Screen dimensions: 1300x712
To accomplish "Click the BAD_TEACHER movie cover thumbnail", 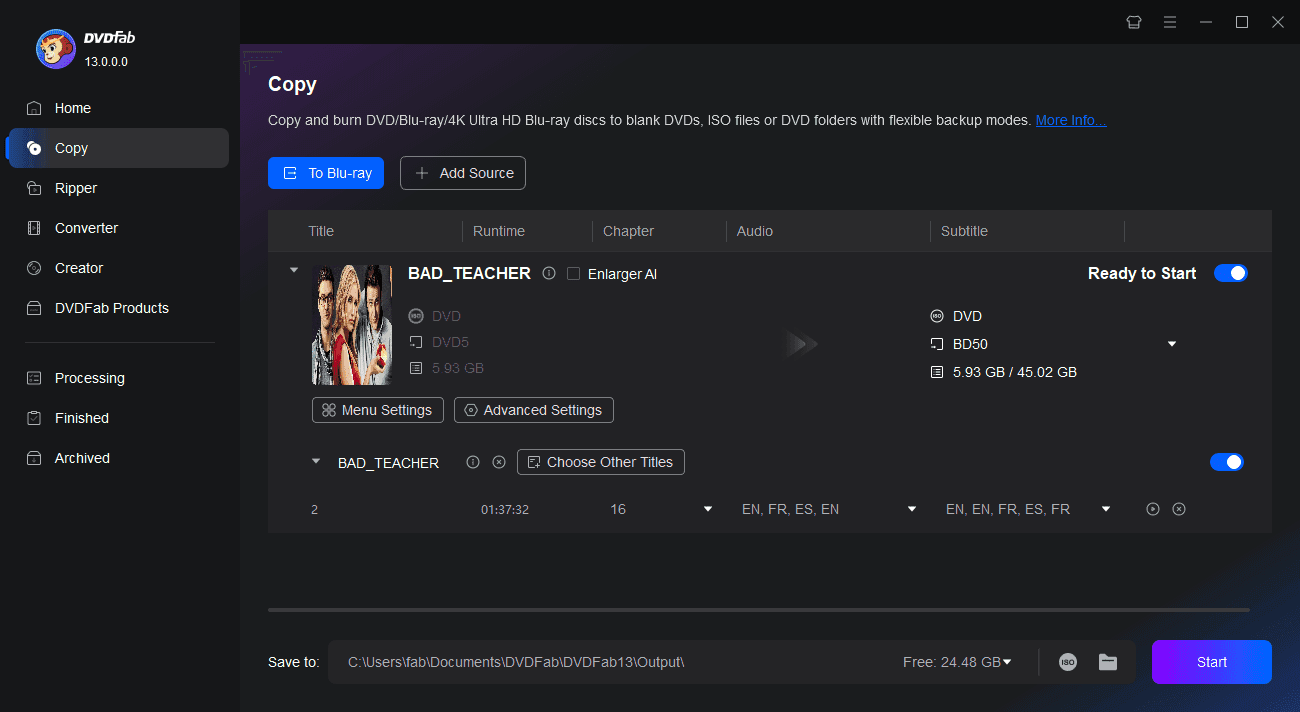I will tap(352, 325).
